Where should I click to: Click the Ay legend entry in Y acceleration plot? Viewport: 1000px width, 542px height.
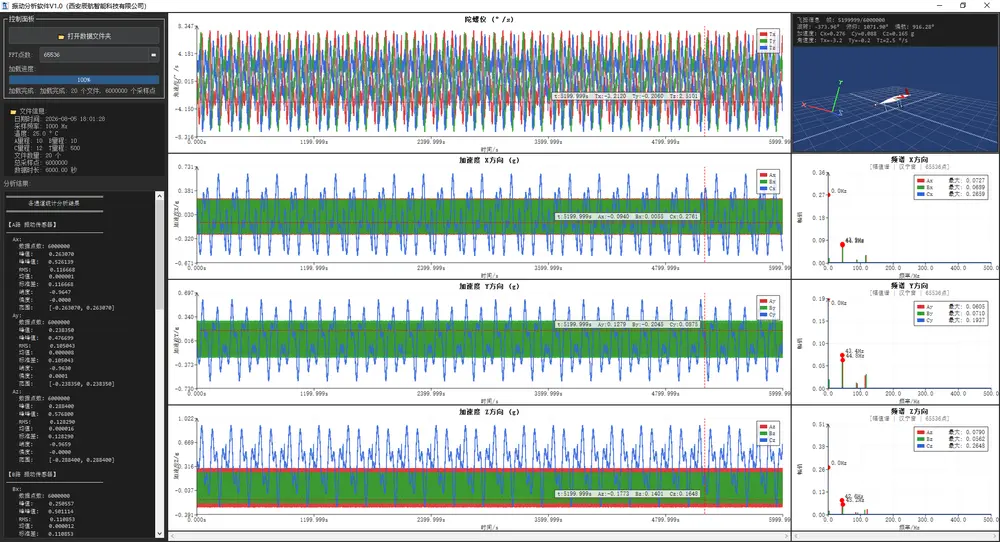[x=768, y=301]
